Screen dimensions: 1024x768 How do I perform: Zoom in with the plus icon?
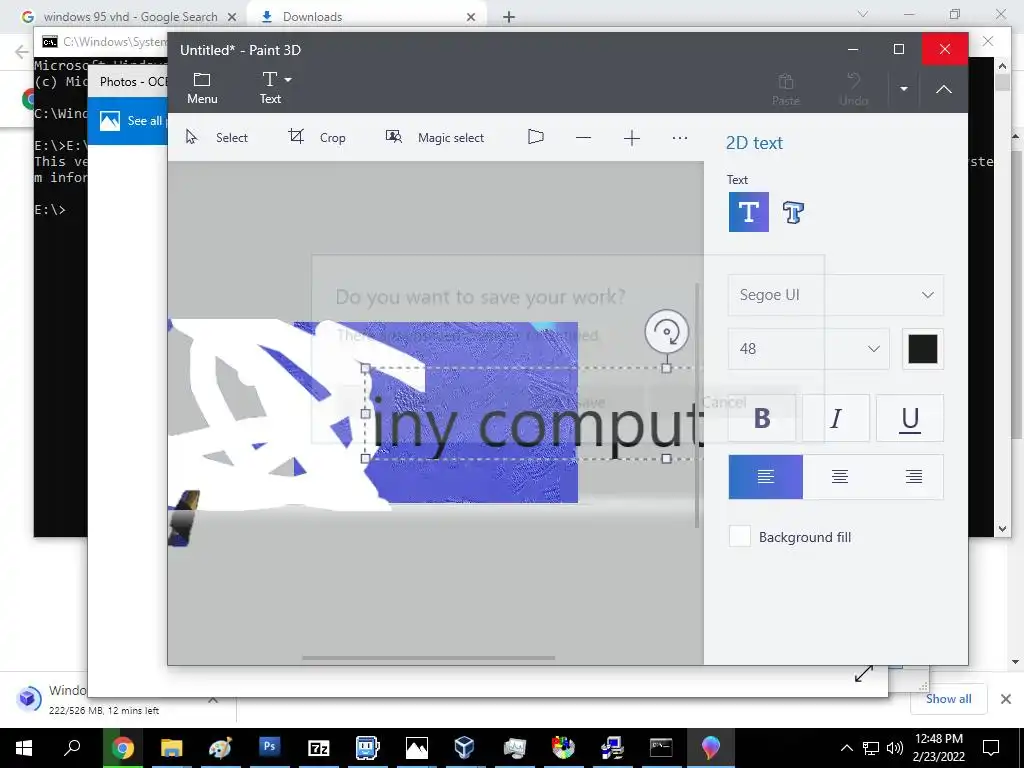[x=632, y=138]
